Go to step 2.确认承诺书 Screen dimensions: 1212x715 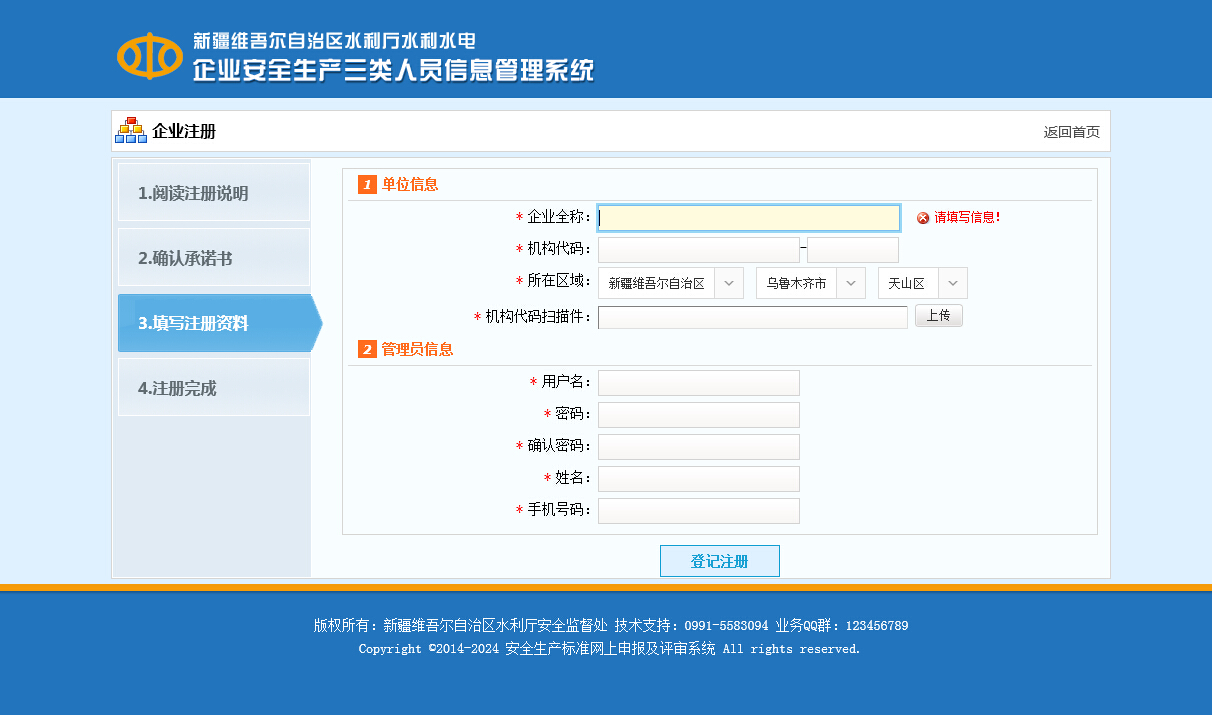[213, 258]
